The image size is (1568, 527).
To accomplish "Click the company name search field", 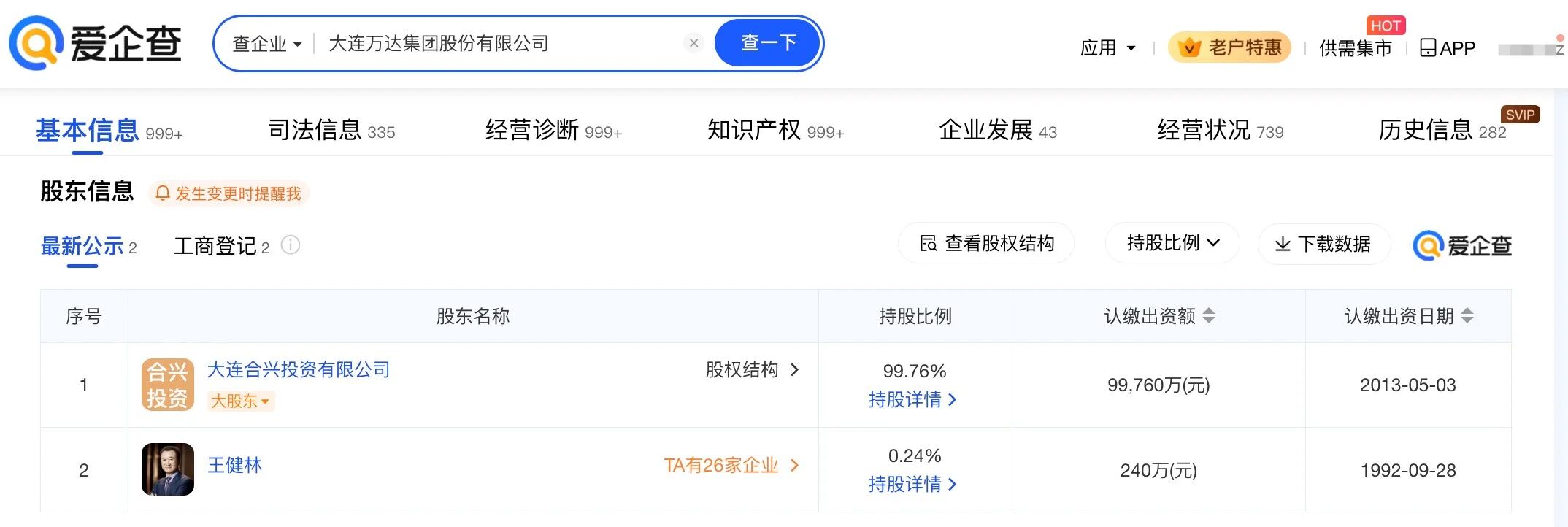I will (496, 44).
